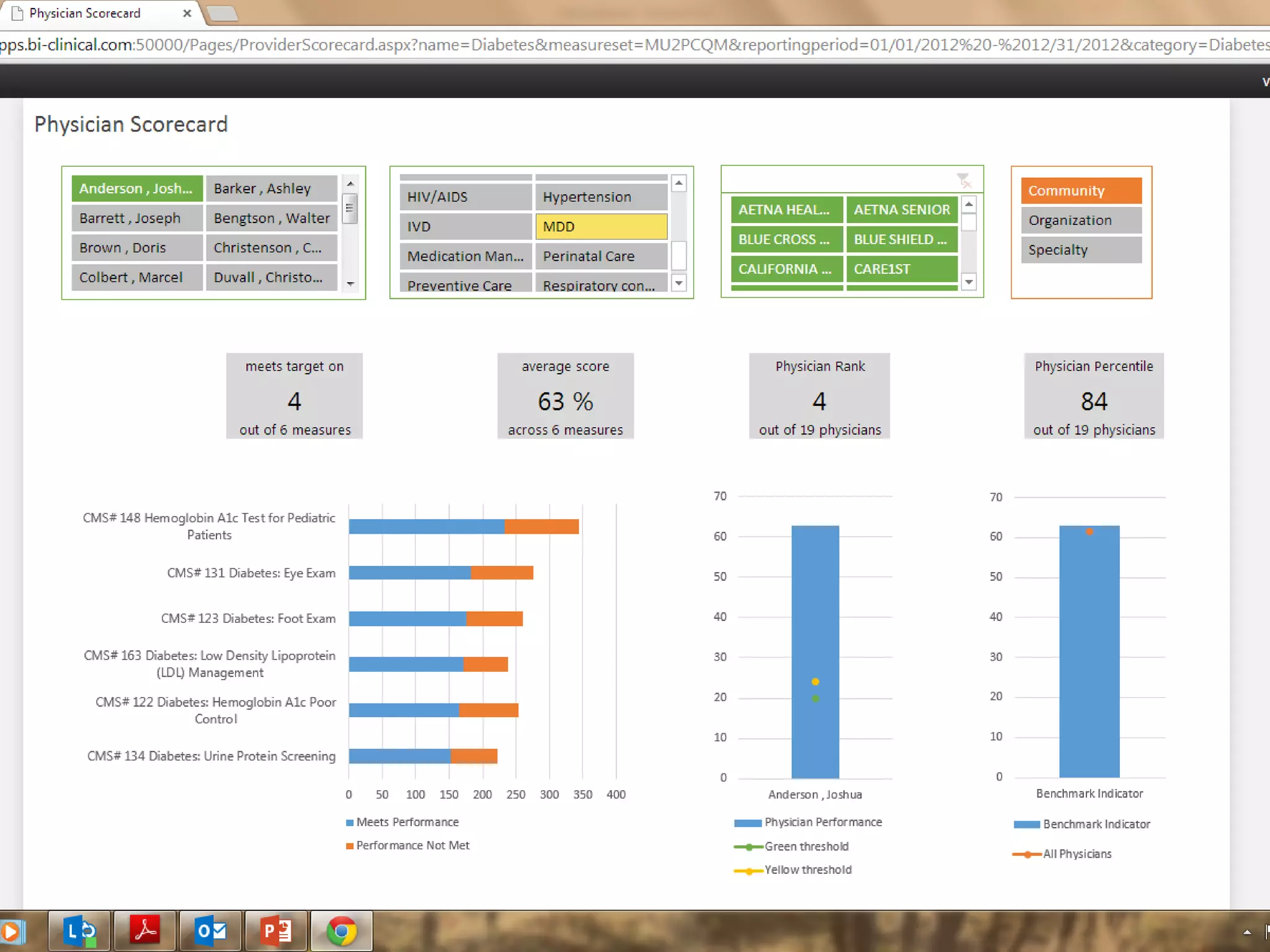Open Outlook from the taskbar
1270x952 pixels.
pyautogui.click(x=211, y=930)
